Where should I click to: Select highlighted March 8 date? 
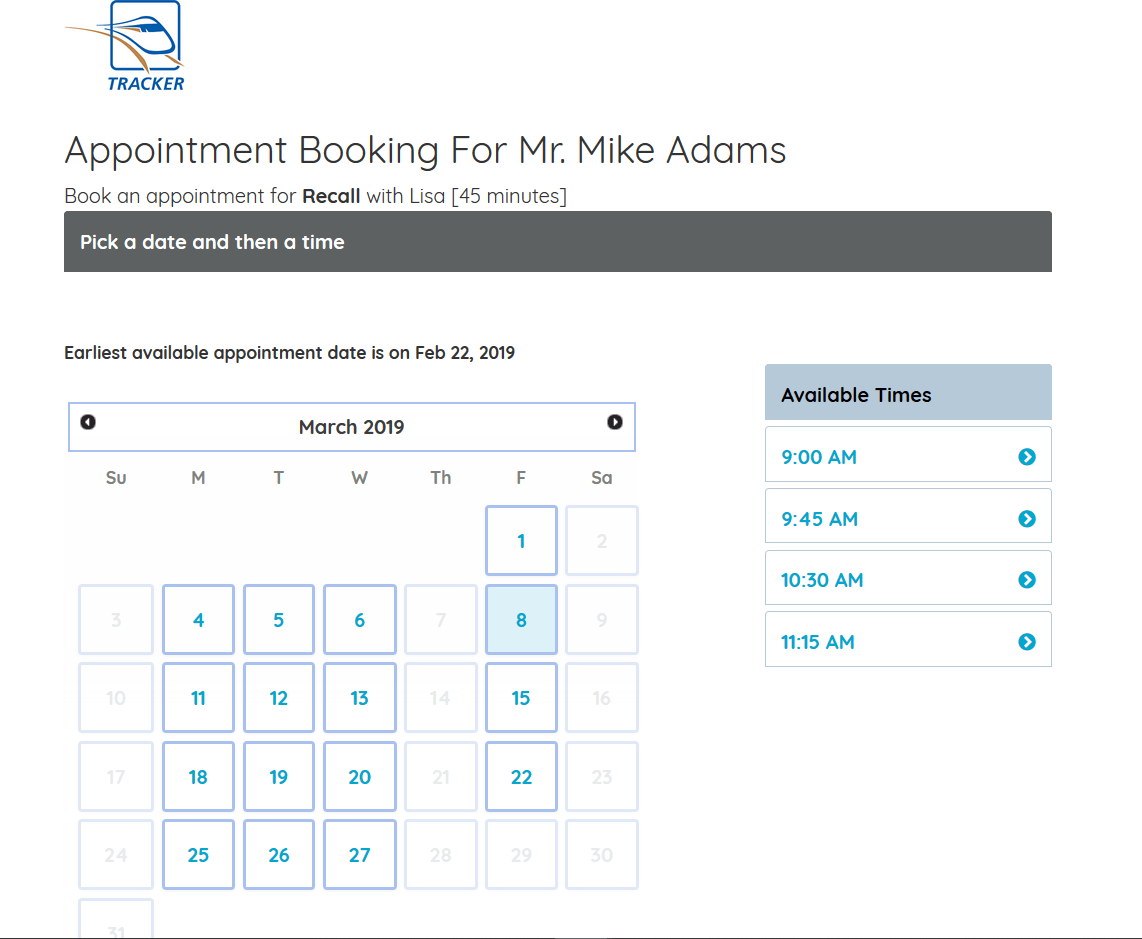click(521, 619)
